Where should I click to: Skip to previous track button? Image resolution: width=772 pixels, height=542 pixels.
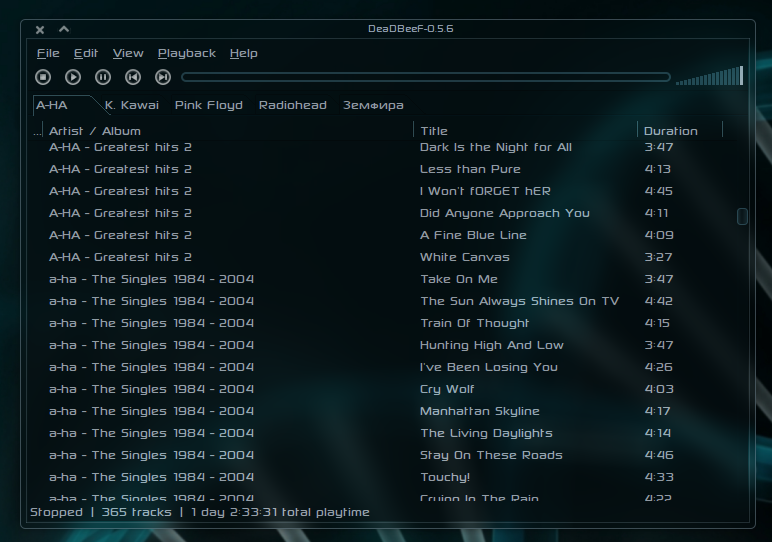(133, 77)
